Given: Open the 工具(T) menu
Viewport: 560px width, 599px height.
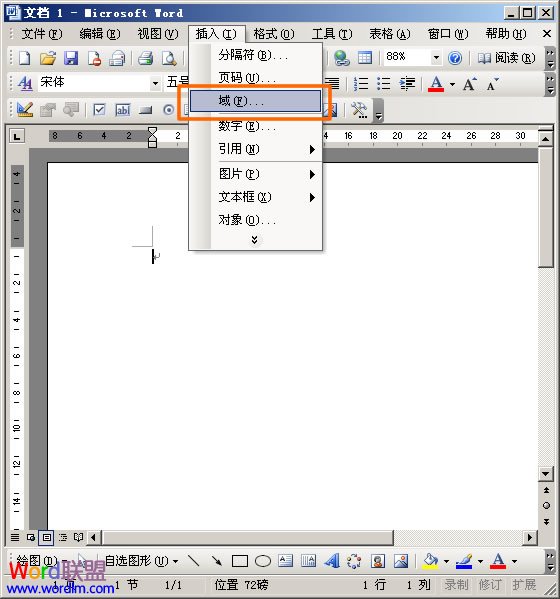Looking at the screenshot, I should pos(332,34).
